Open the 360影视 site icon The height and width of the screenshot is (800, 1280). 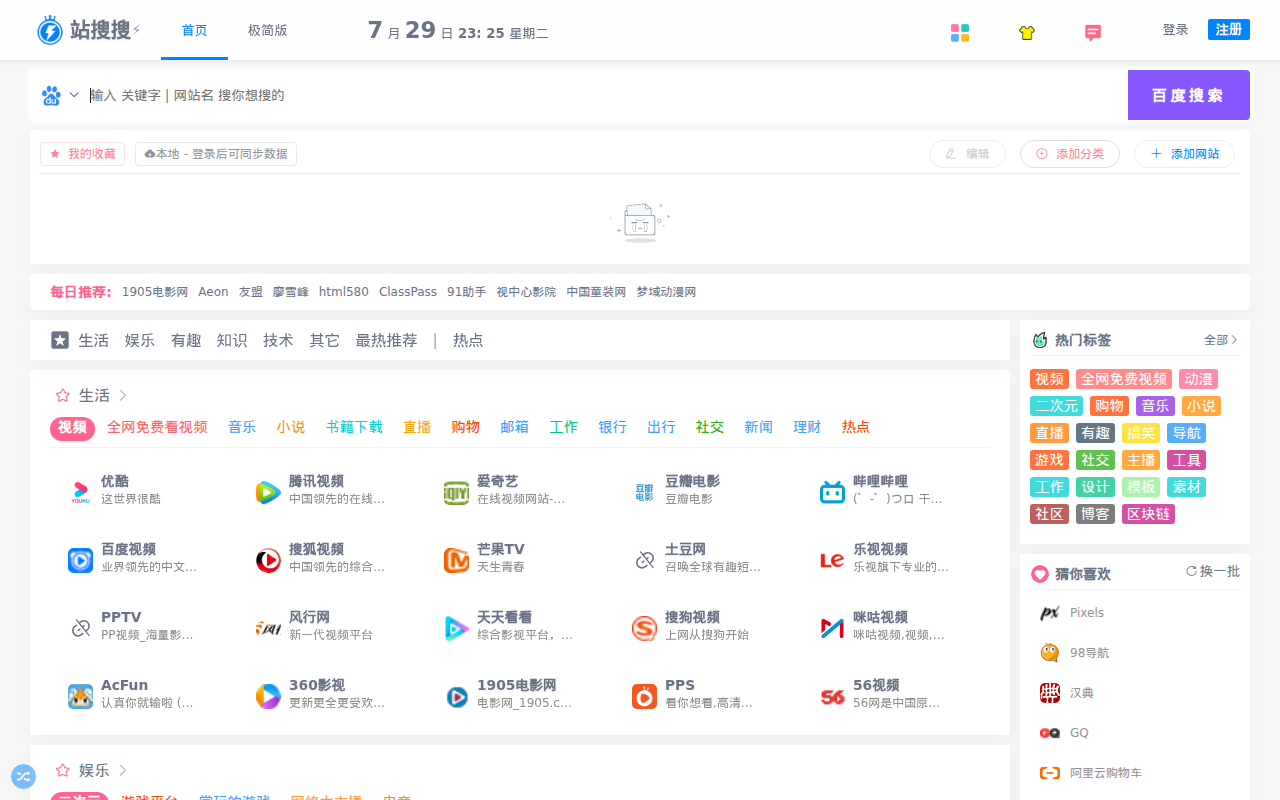268,696
